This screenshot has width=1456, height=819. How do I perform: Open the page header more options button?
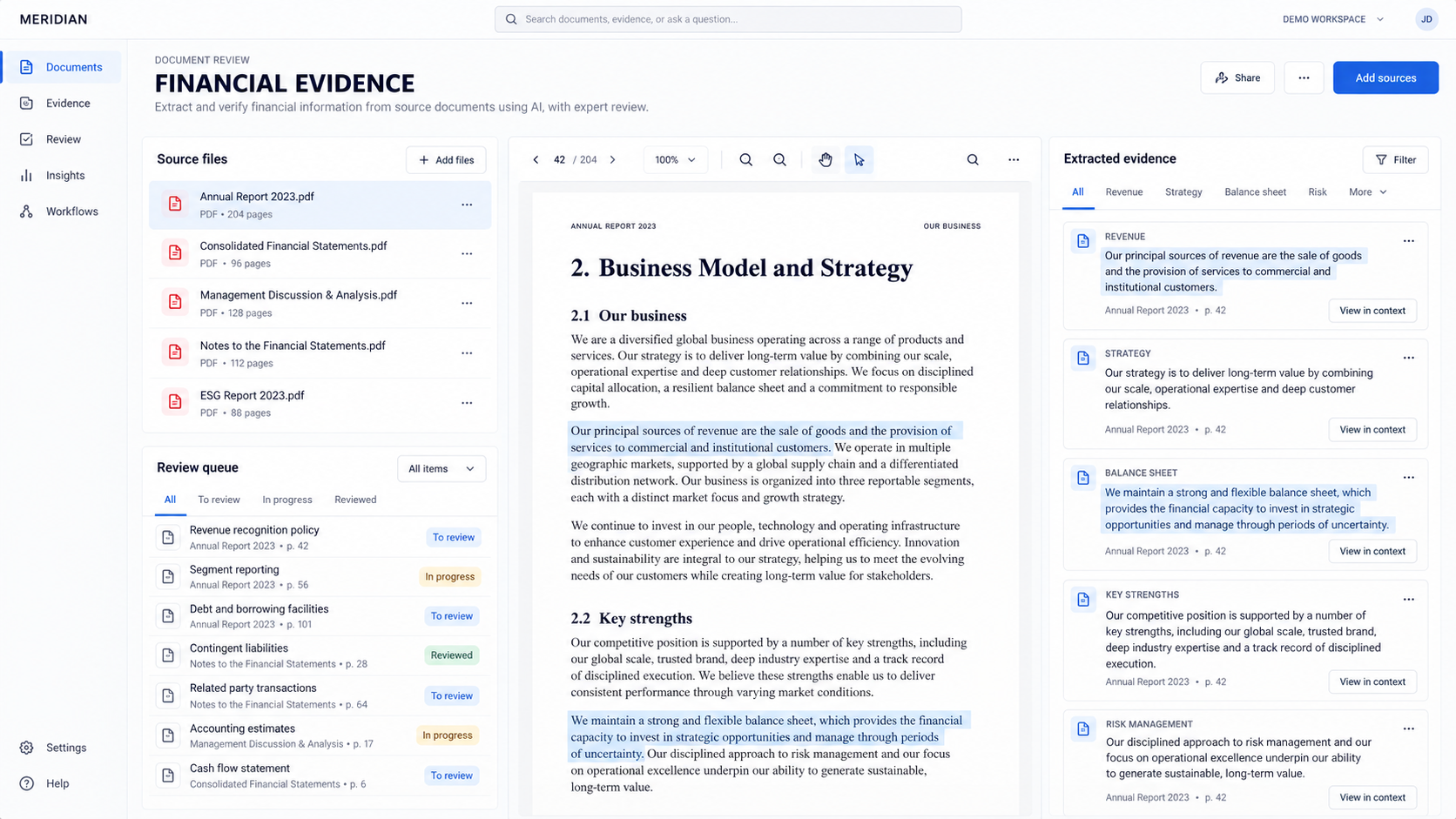(1304, 78)
